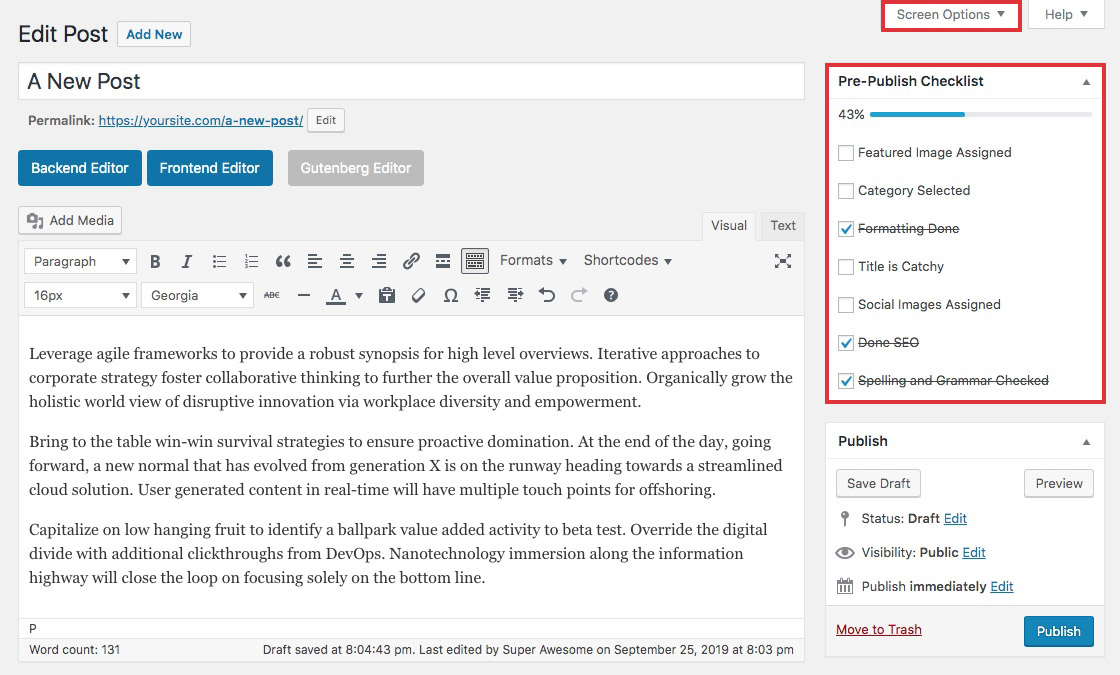Clear formatting with eraser icon
This screenshot has height=675, width=1120.
point(419,295)
